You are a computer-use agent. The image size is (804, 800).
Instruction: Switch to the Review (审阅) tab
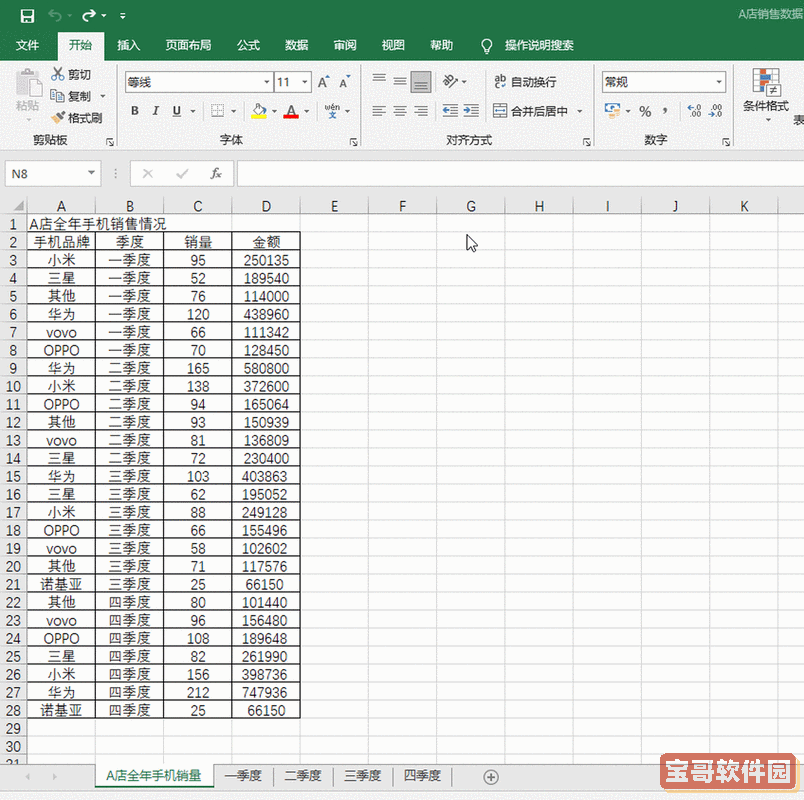click(345, 45)
